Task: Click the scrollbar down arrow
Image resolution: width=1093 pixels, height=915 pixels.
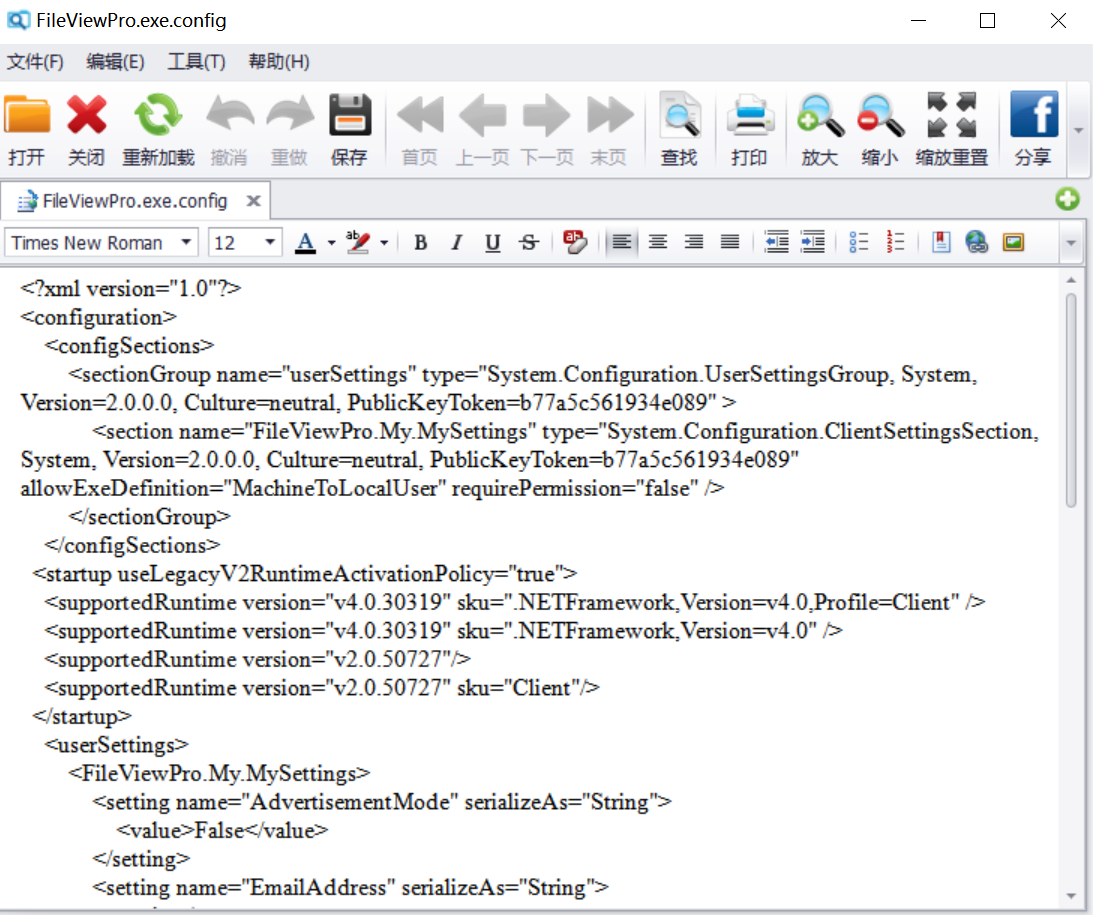Action: (1071, 896)
